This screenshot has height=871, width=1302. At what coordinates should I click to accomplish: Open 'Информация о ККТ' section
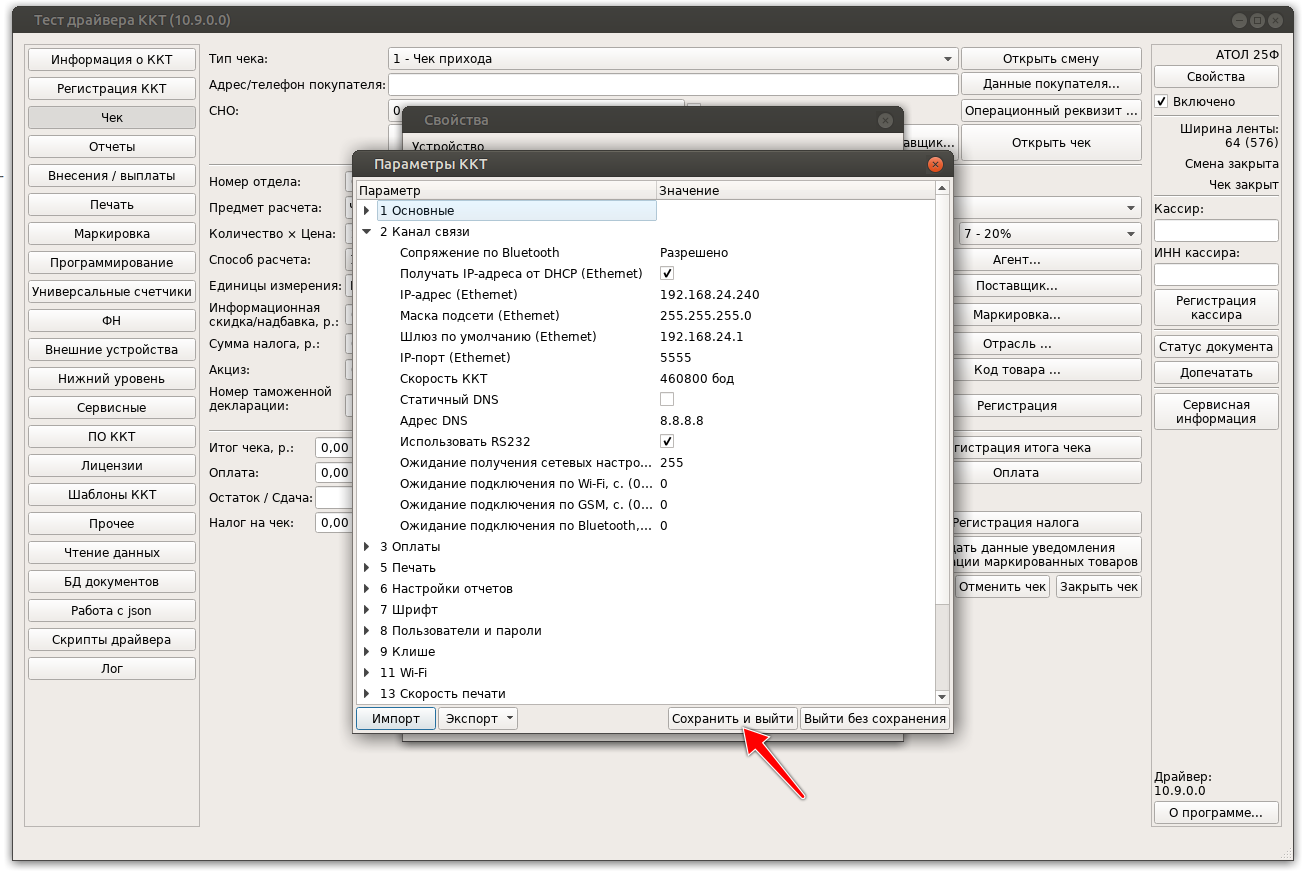point(112,59)
